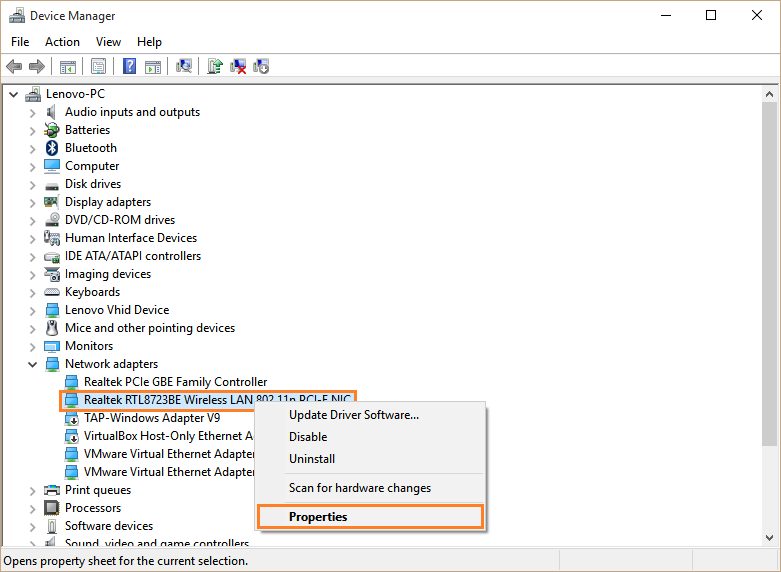781x572 pixels.
Task: Click the Mice and pointing devices icon
Action: click(x=52, y=328)
